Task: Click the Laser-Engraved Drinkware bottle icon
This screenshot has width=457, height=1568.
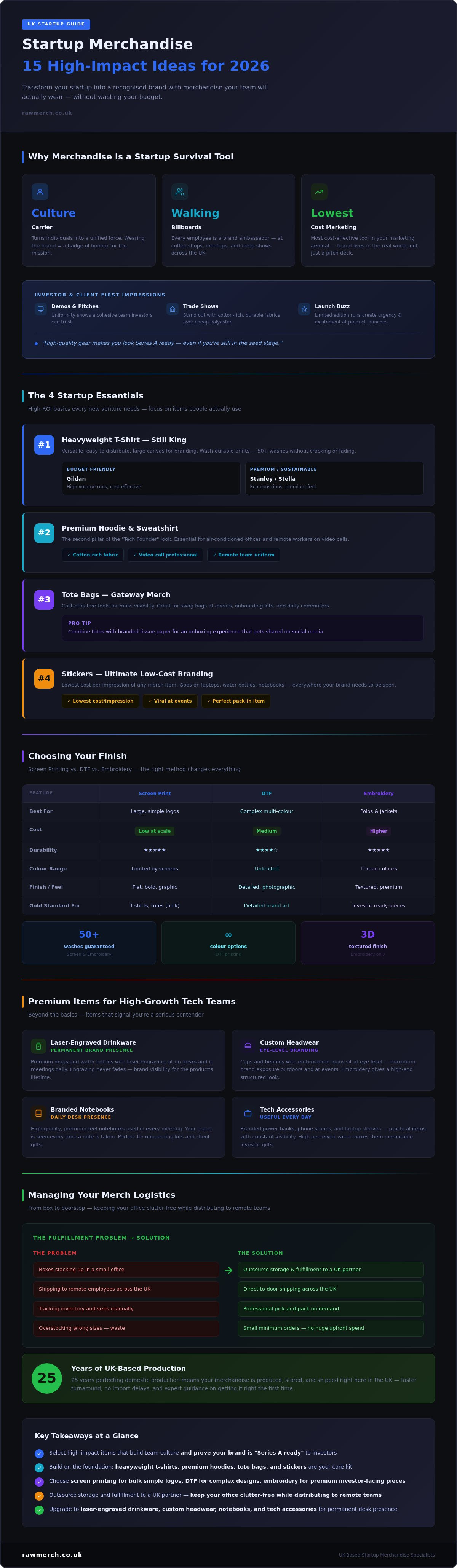Action: coord(38,1046)
